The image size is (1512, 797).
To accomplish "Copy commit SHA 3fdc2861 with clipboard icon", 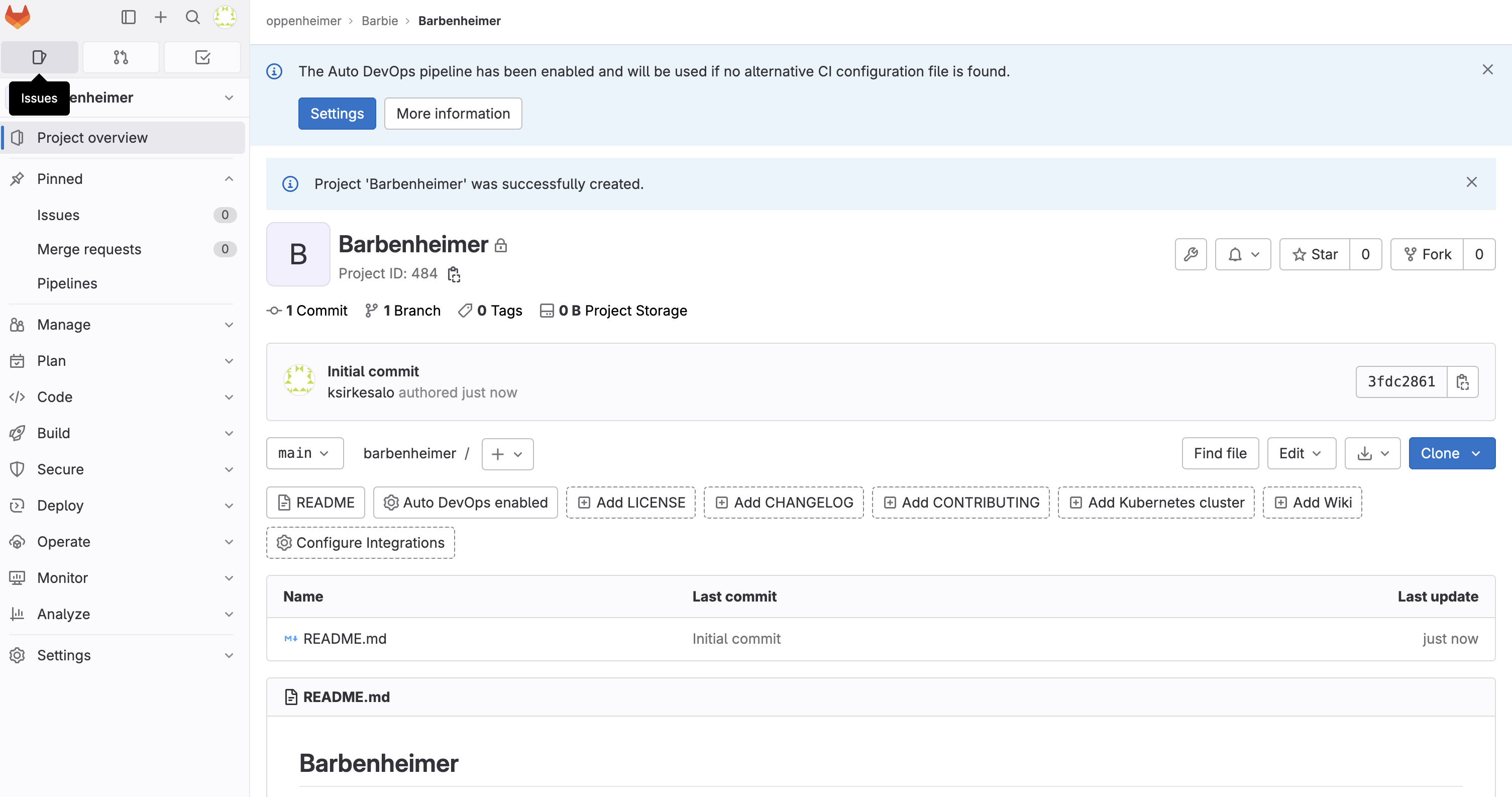I will (x=1463, y=381).
